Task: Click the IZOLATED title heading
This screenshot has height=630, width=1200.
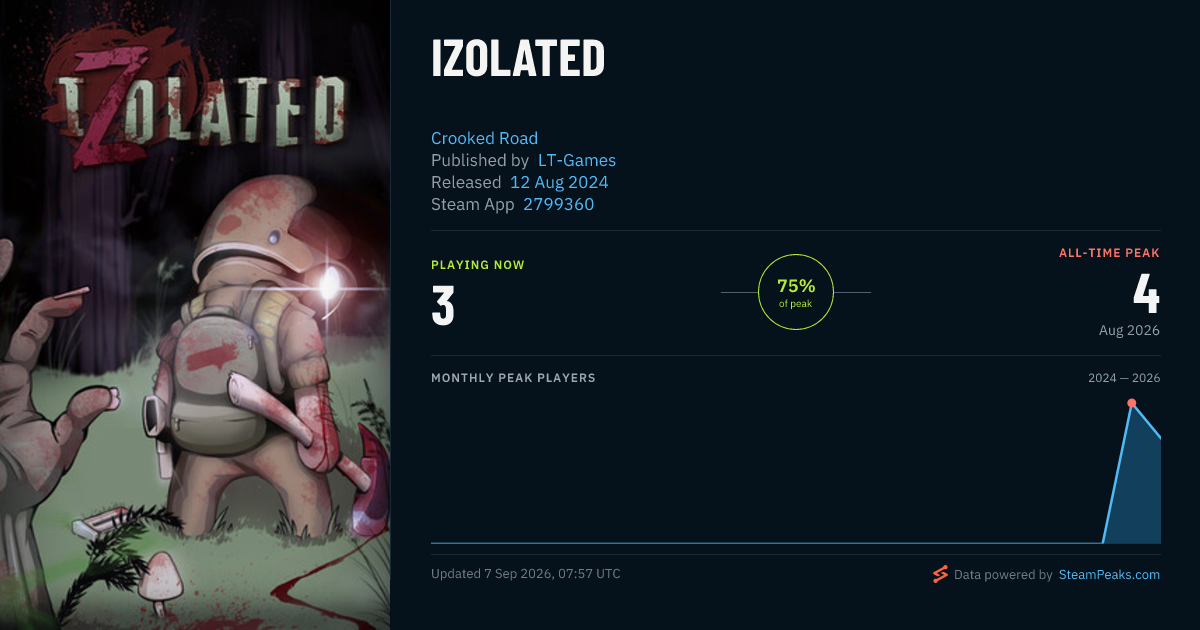Action: click(x=518, y=60)
